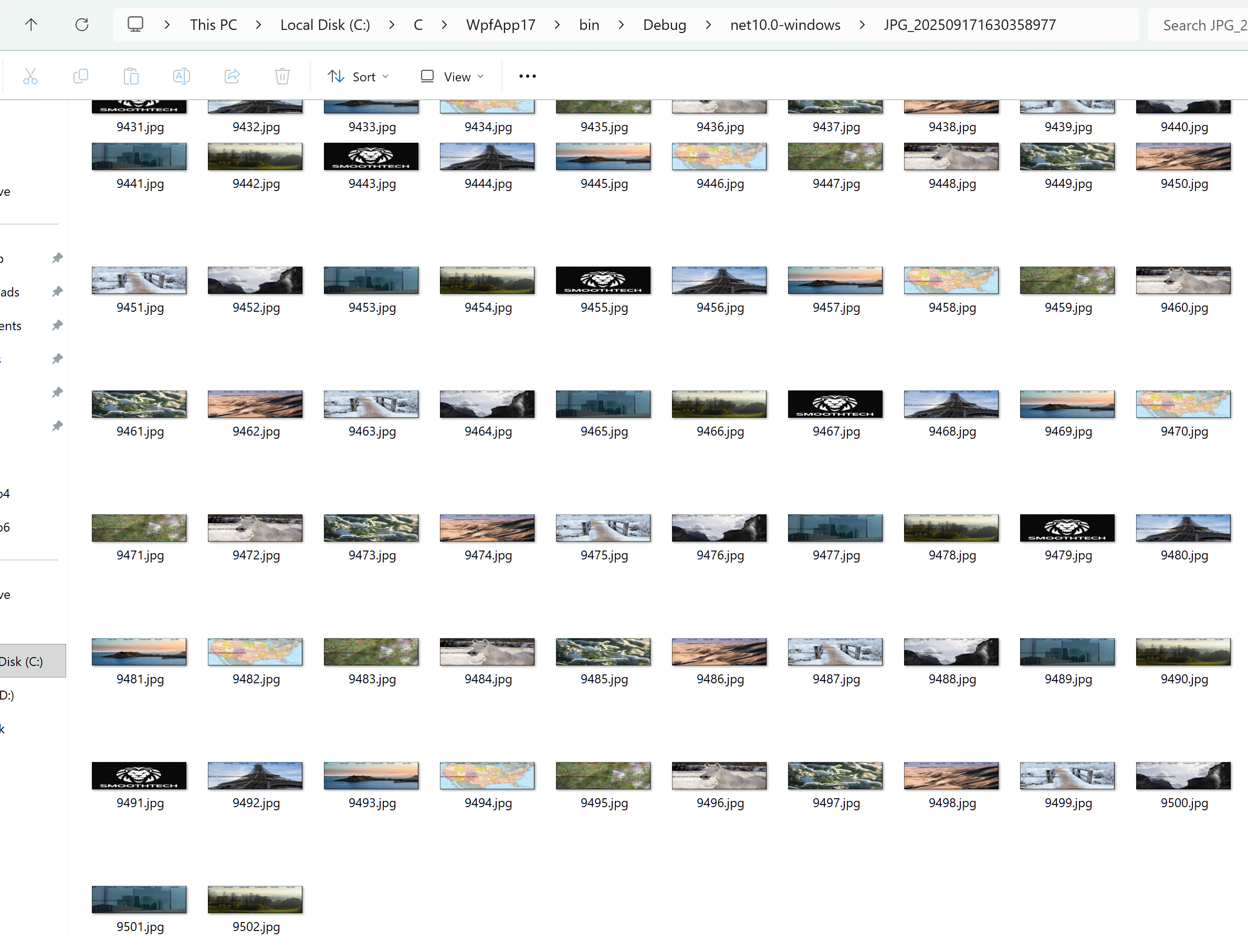
Task: Expand chevron after Debug breadcrumb
Action: [x=708, y=25]
